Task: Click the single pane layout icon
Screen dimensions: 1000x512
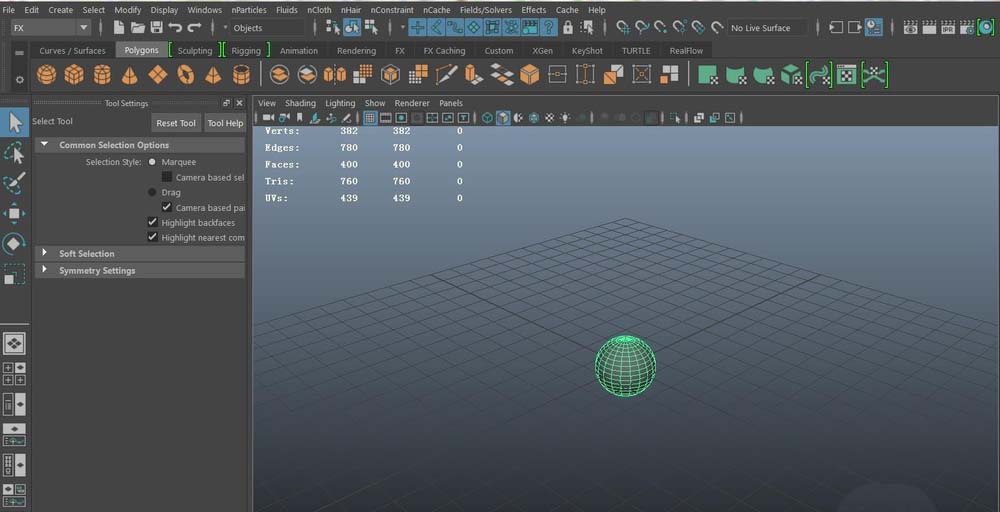Action: click(14, 343)
